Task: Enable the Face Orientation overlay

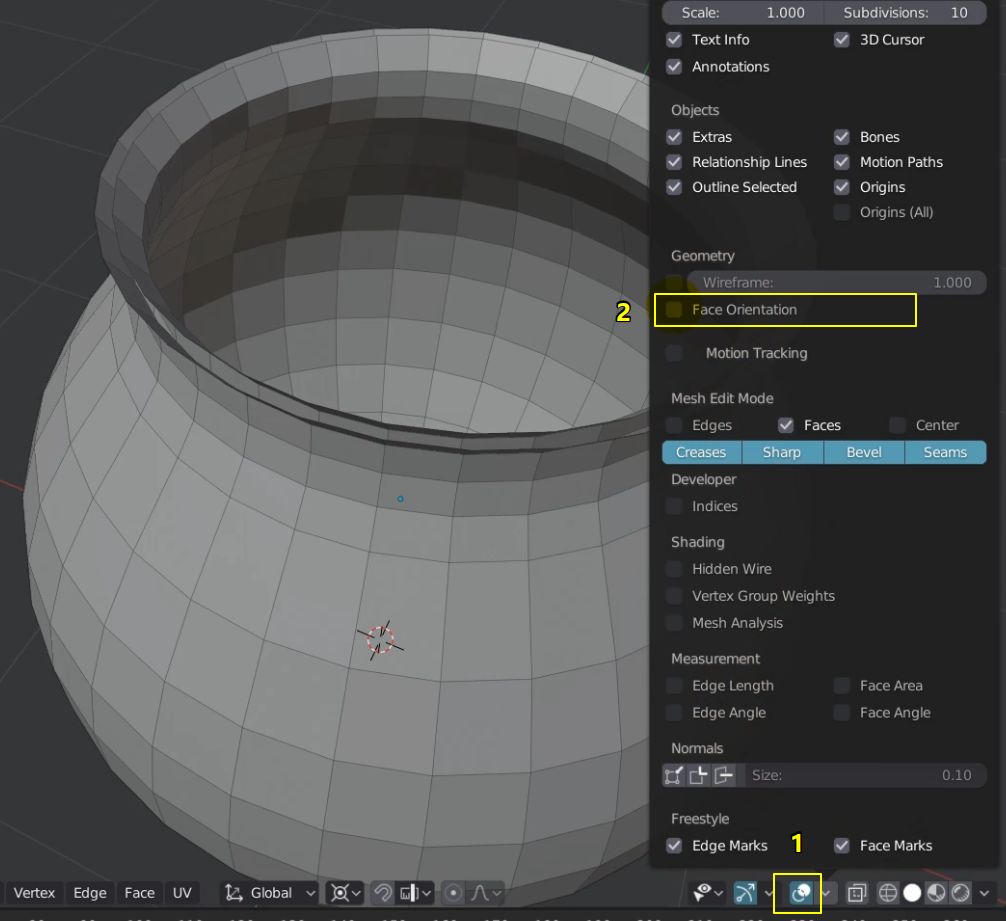Action: 674,310
